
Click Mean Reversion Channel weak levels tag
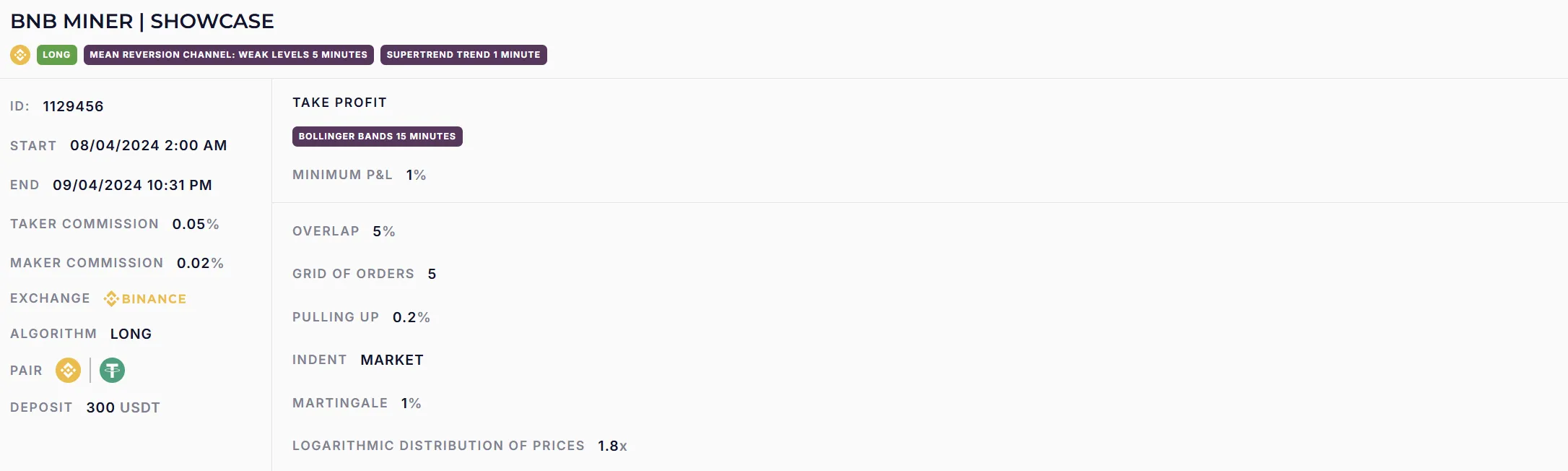pyautogui.click(x=228, y=55)
